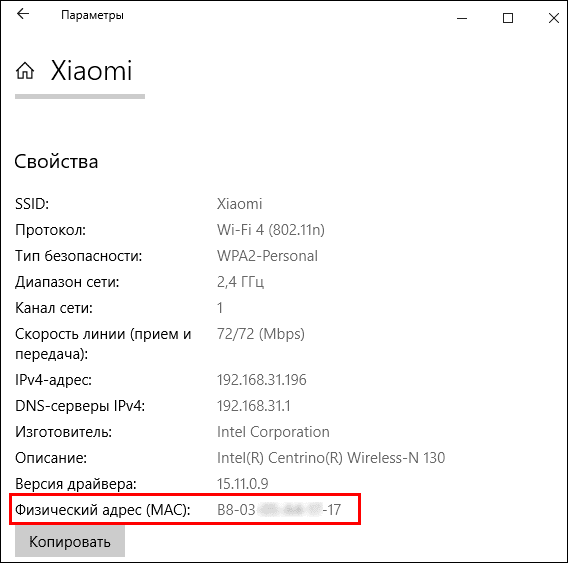Select the Wi-Fi 4 (802.11n) protocol value

(271, 230)
